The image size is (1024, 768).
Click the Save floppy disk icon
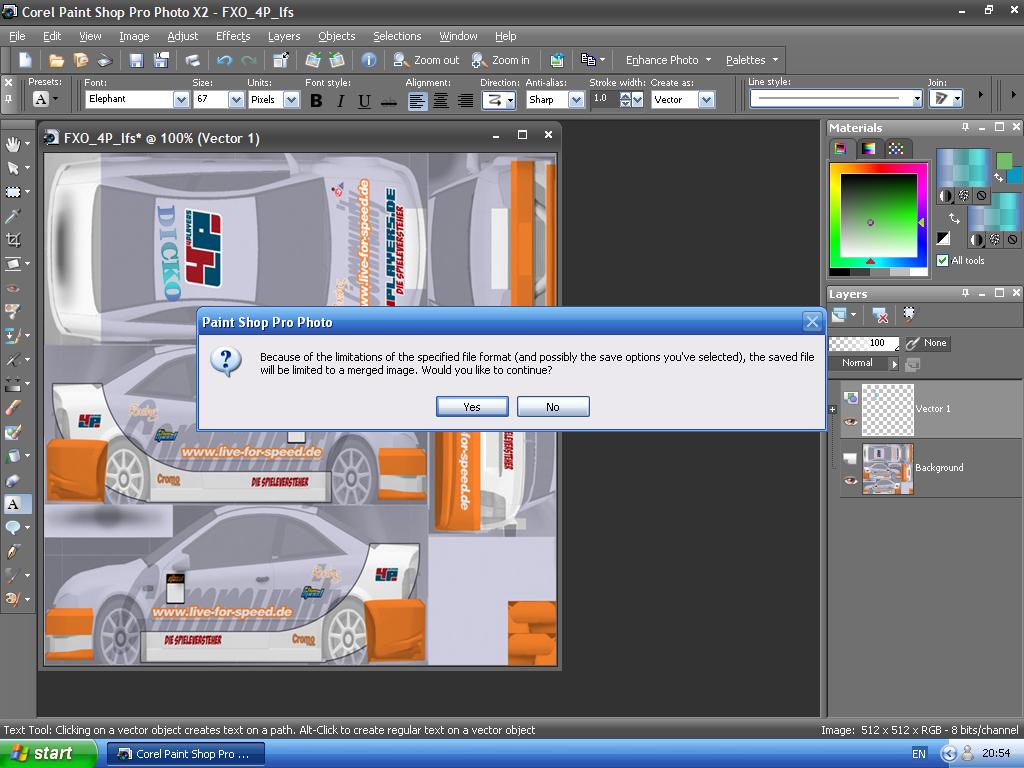coord(136,60)
